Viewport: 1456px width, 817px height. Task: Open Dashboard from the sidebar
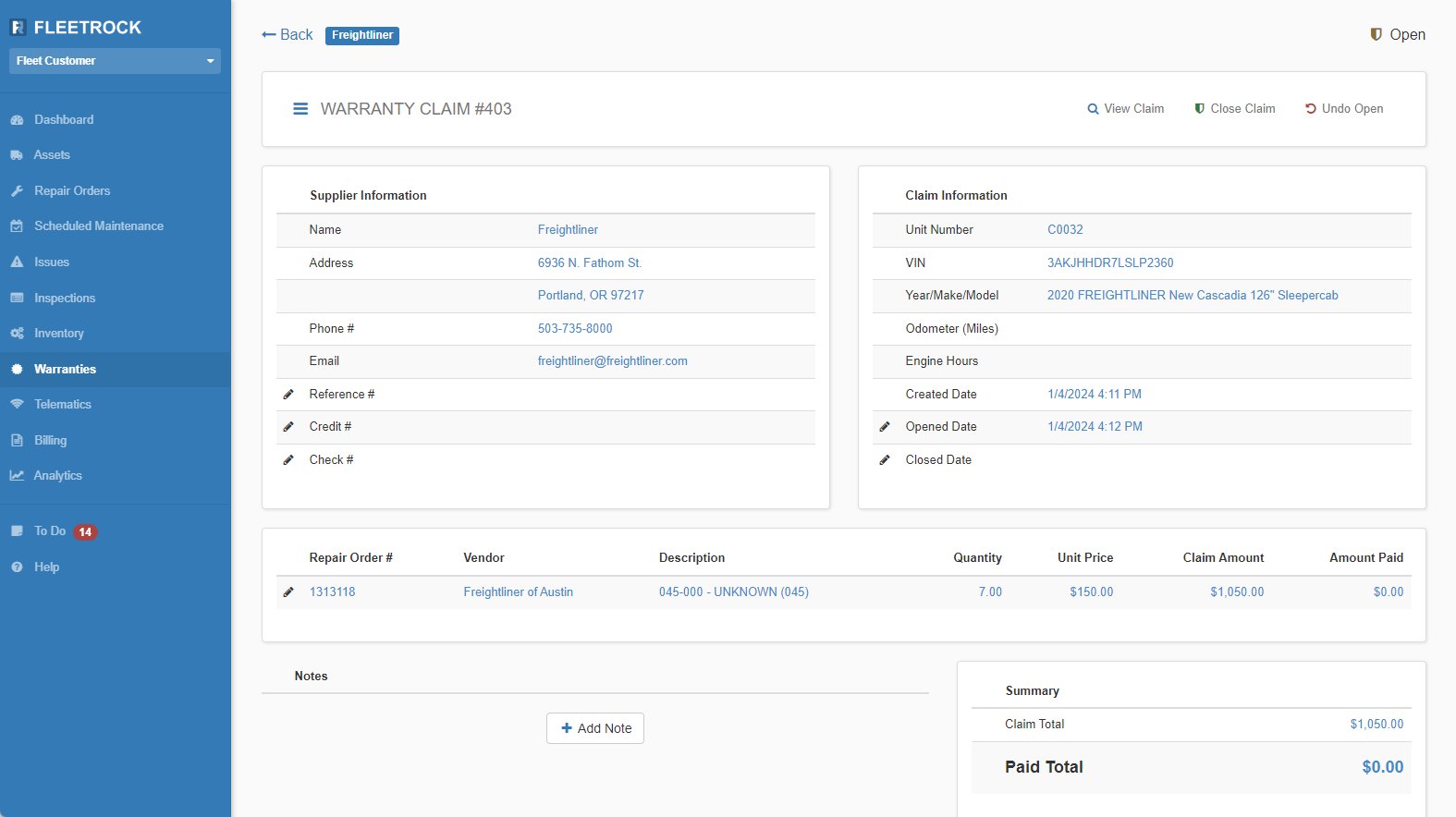click(x=64, y=120)
